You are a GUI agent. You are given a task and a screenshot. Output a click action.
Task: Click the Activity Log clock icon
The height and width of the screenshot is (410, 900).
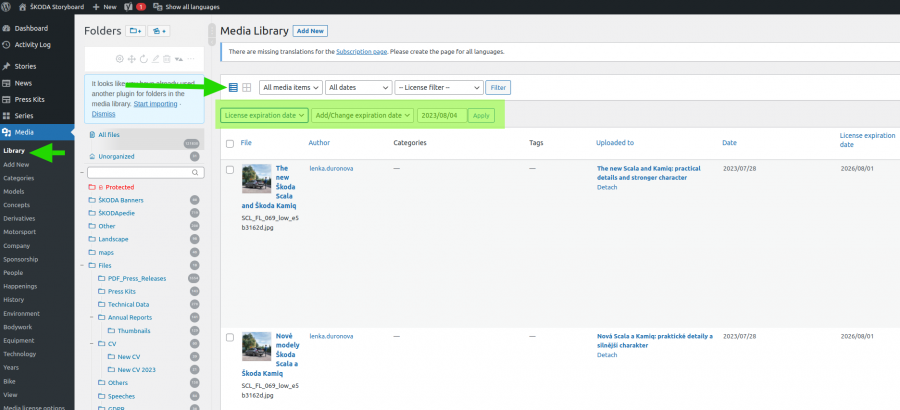tap(6, 45)
